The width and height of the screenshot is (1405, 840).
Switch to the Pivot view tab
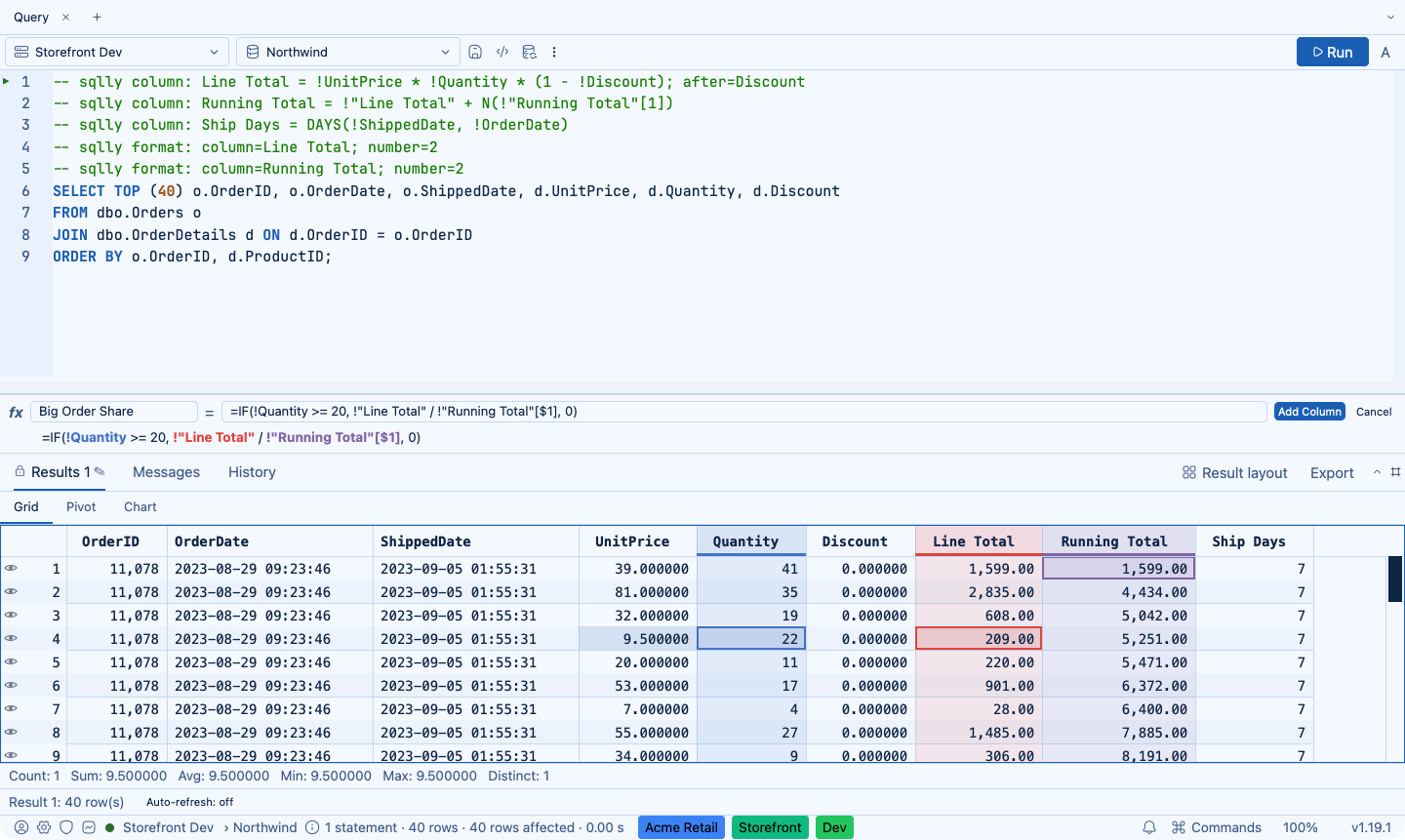(81, 507)
